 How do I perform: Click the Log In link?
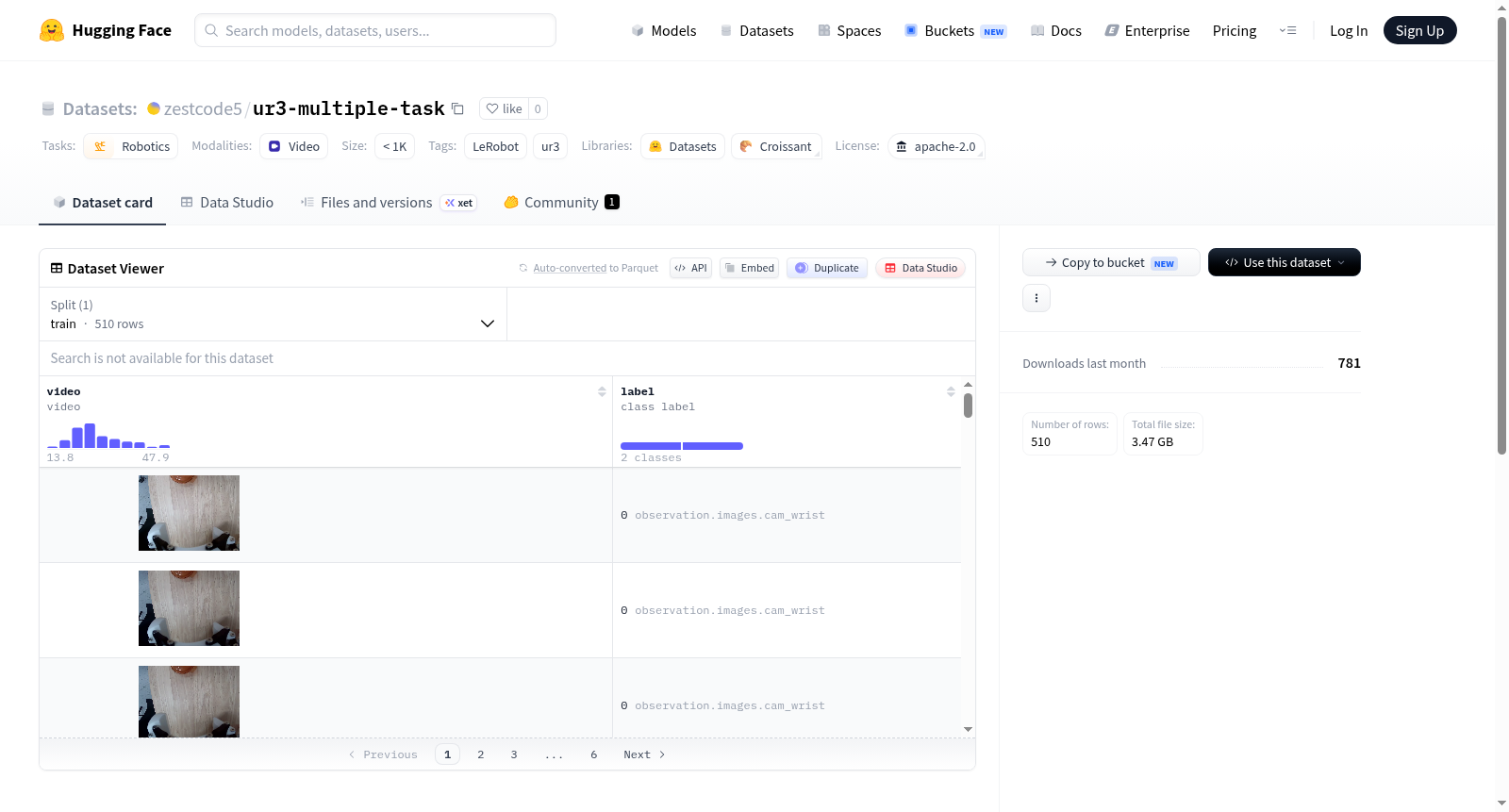coord(1349,31)
